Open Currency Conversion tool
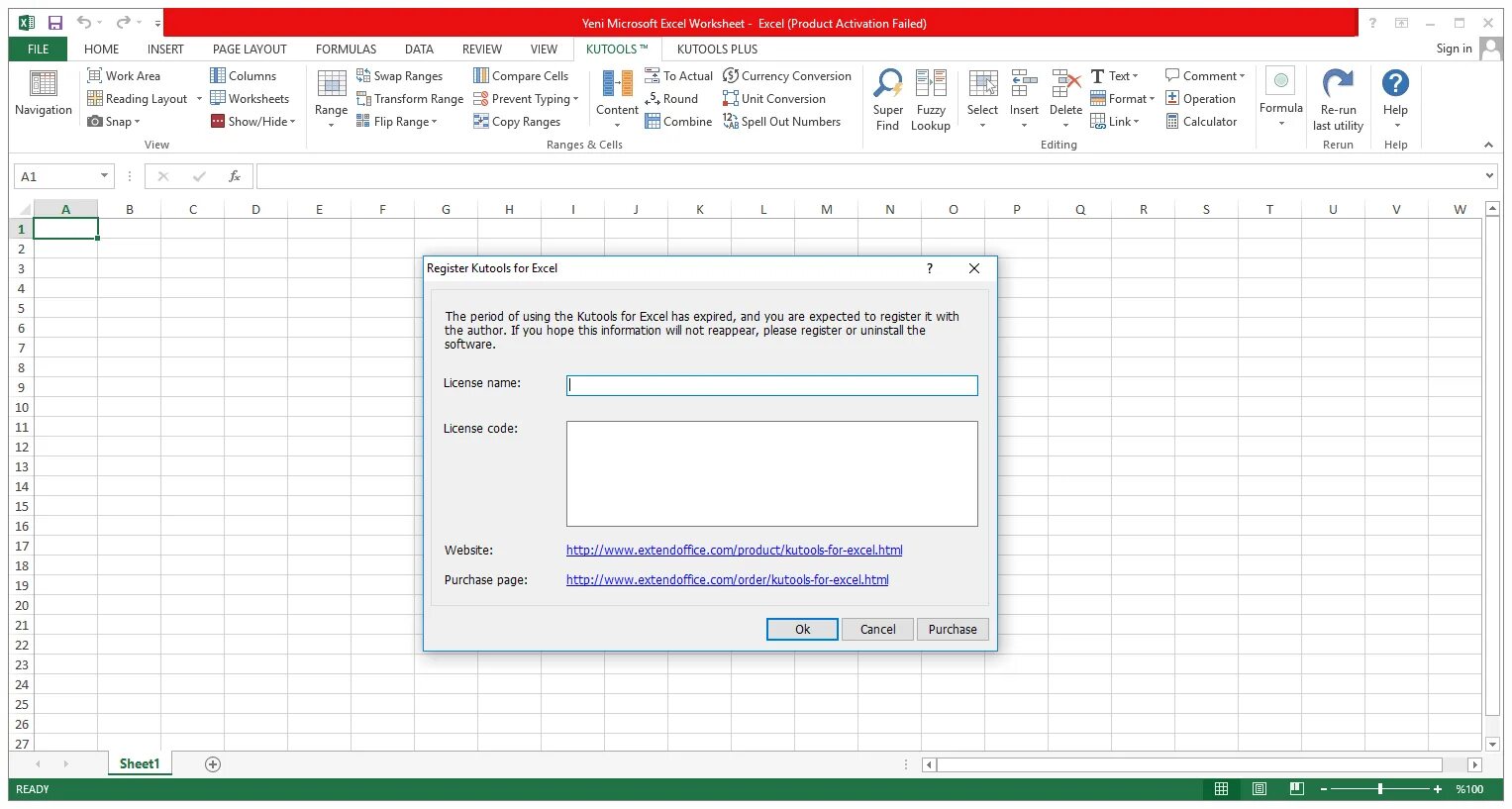1512x809 pixels. point(787,75)
